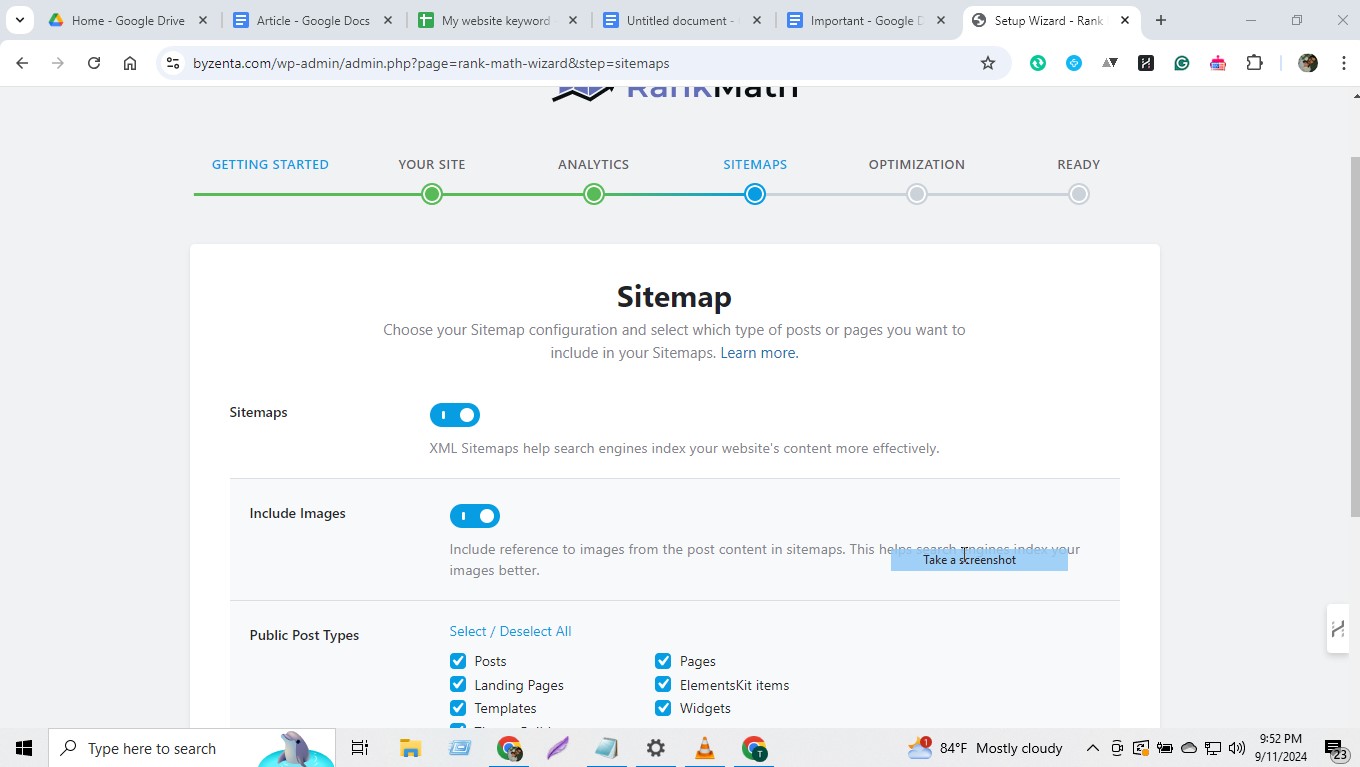Open the tab search dropdown
The height and width of the screenshot is (767, 1360).
click(x=19, y=20)
